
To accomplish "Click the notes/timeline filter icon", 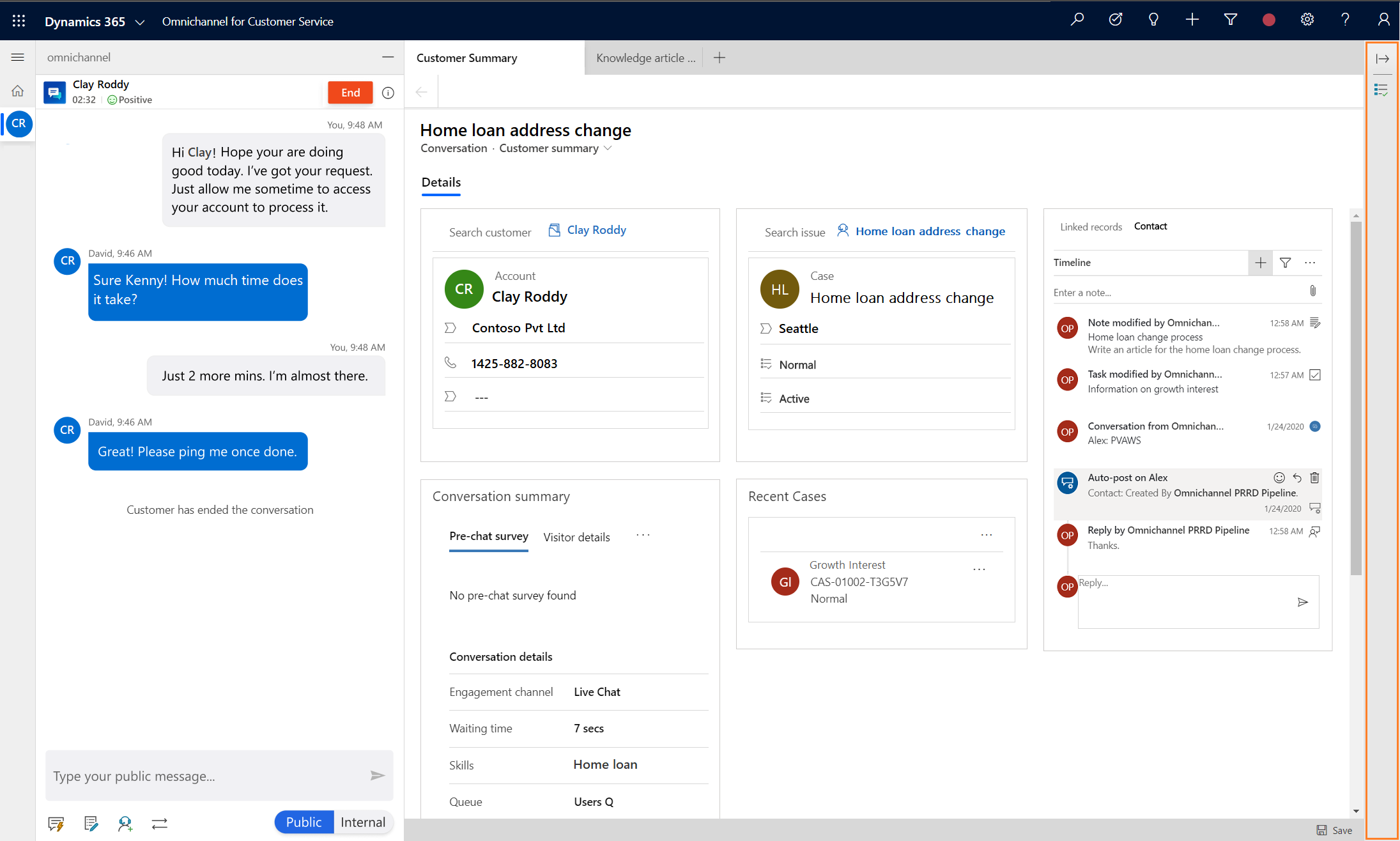I will point(1286,263).
